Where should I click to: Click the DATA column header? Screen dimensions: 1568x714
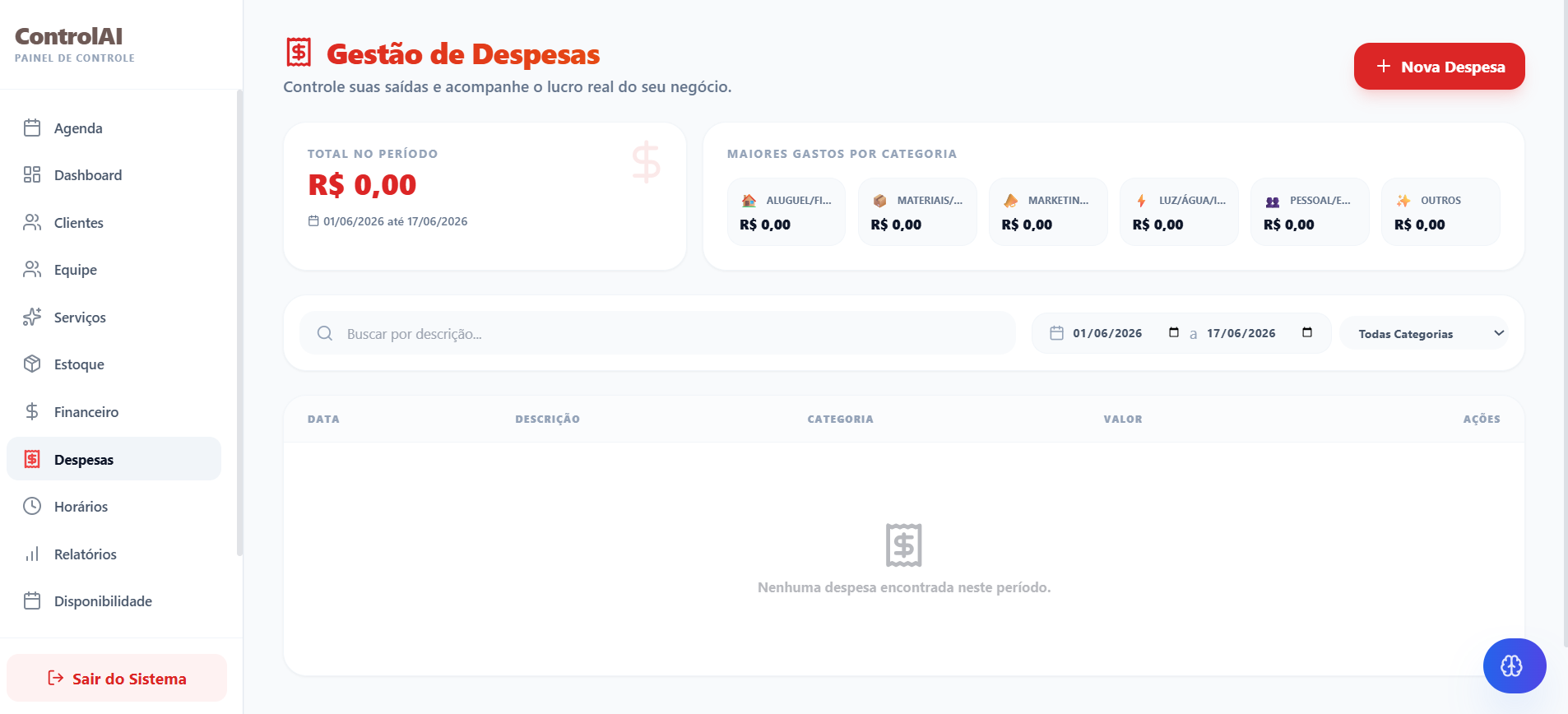(323, 419)
